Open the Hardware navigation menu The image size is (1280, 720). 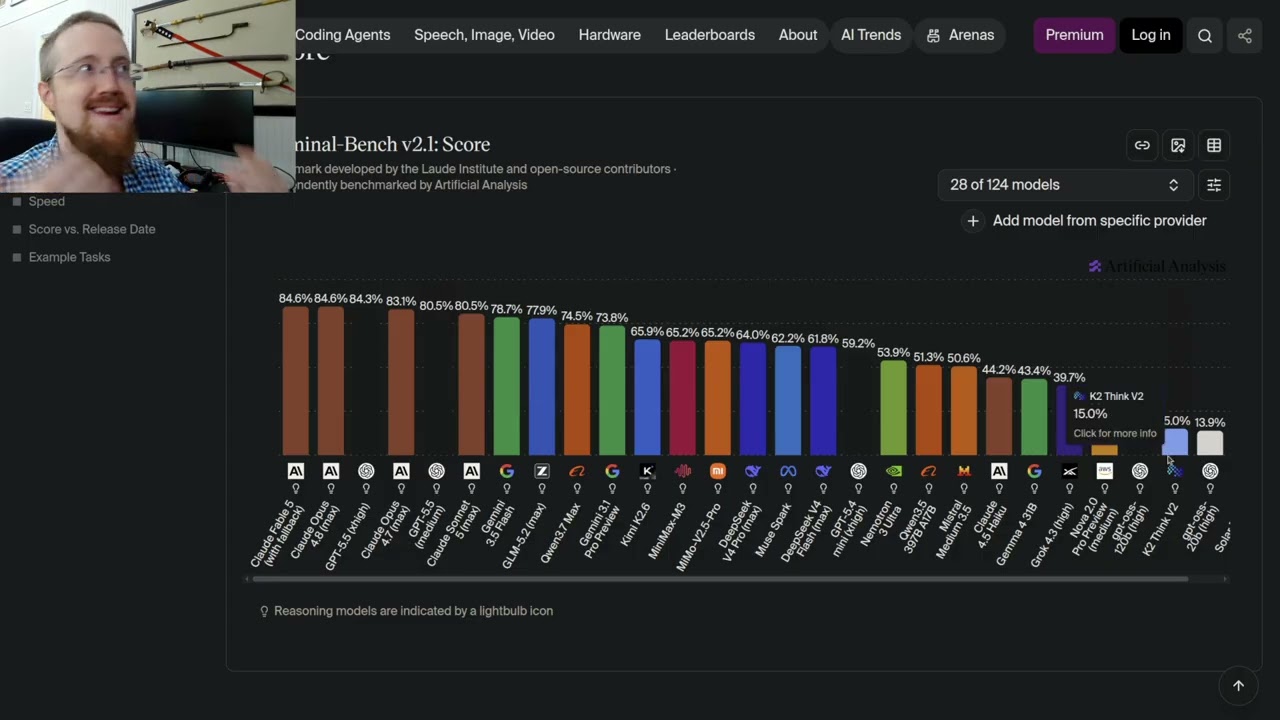click(610, 35)
